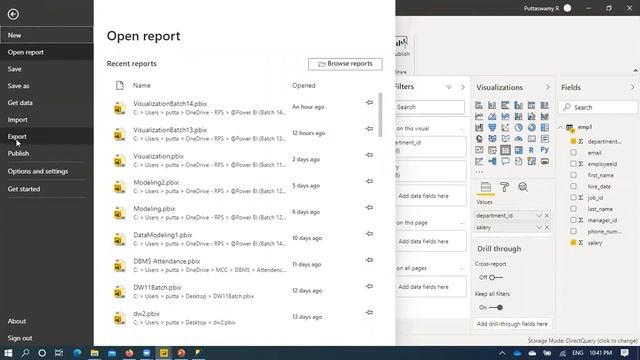Open the Format paint roller tab
The height and width of the screenshot is (360, 640).
(504, 187)
